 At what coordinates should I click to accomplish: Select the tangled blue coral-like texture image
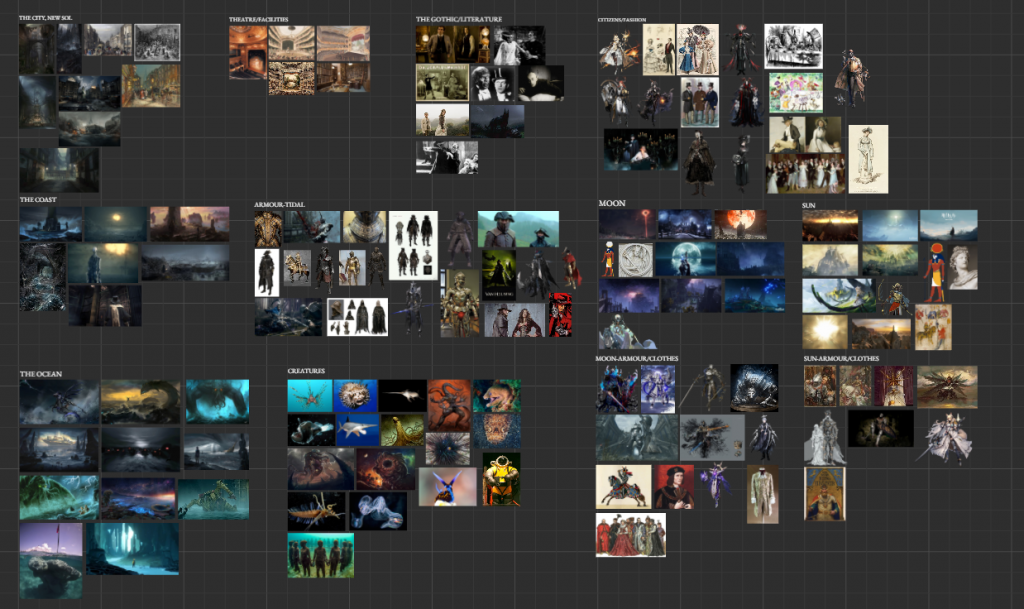coord(42,277)
